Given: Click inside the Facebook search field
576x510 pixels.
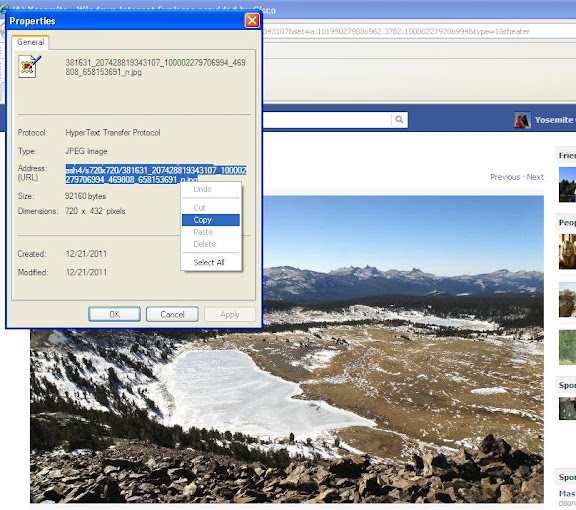Looking at the screenshot, I should click(x=327, y=120).
